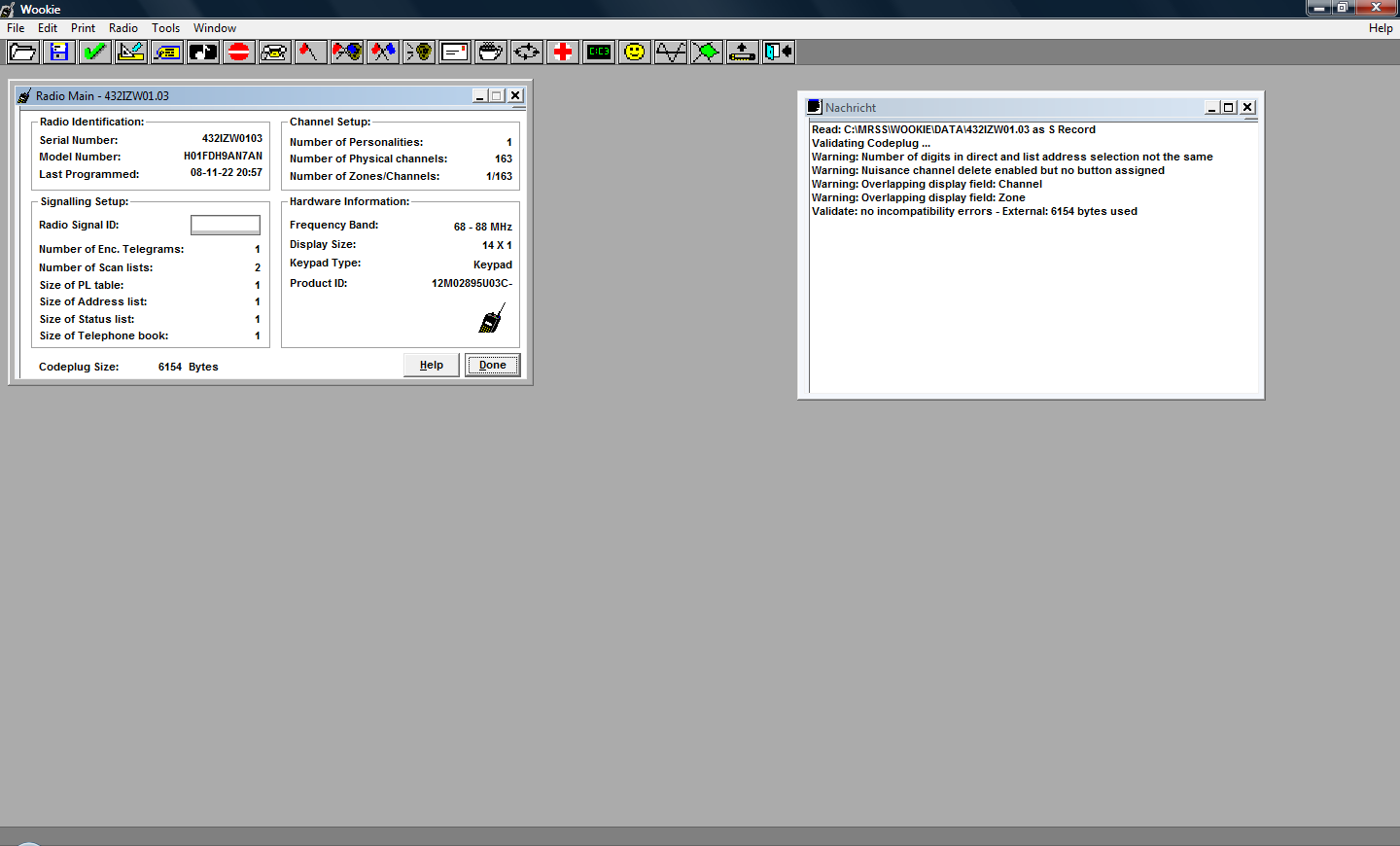This screenshot has height=846, width=1400.
Task: Click the open folder toolbar icon
Action: tap(23, 52)
